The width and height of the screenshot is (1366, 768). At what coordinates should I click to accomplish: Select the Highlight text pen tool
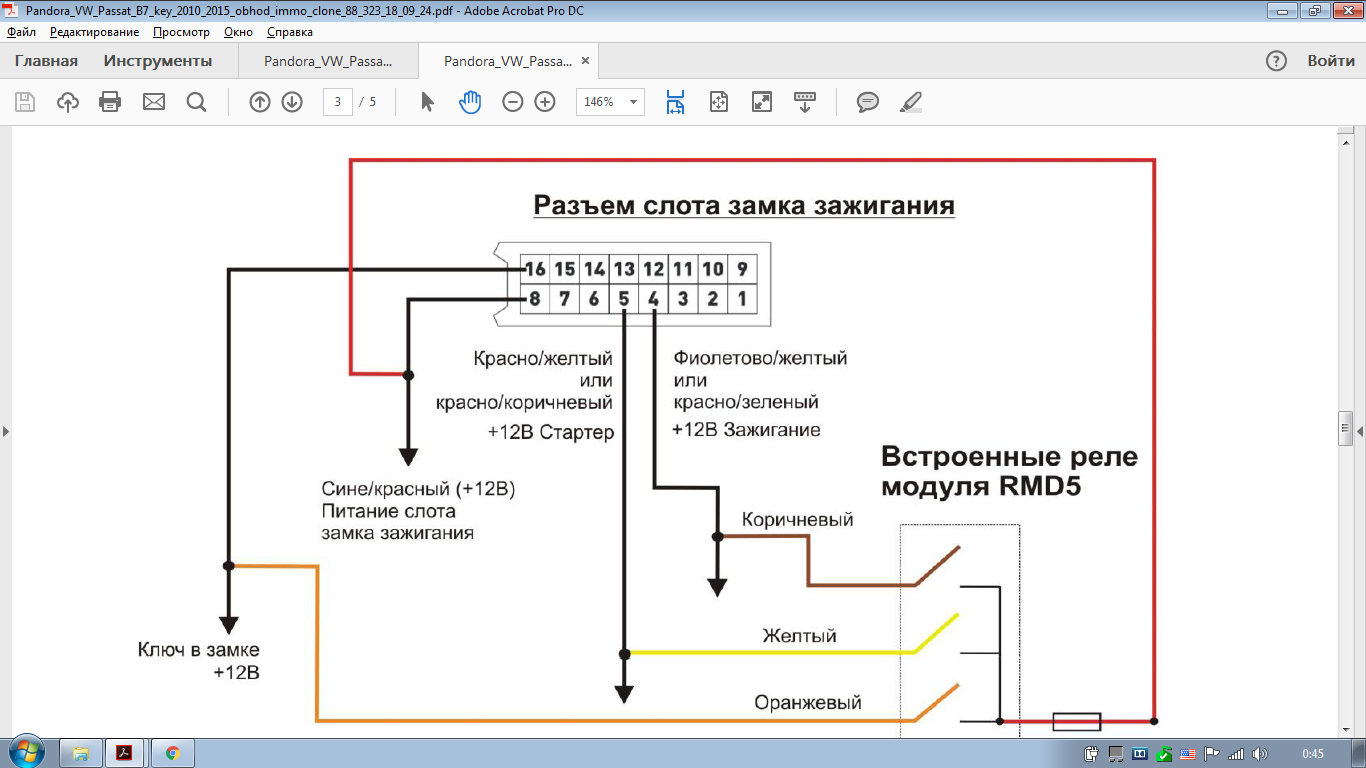(911, 102)
